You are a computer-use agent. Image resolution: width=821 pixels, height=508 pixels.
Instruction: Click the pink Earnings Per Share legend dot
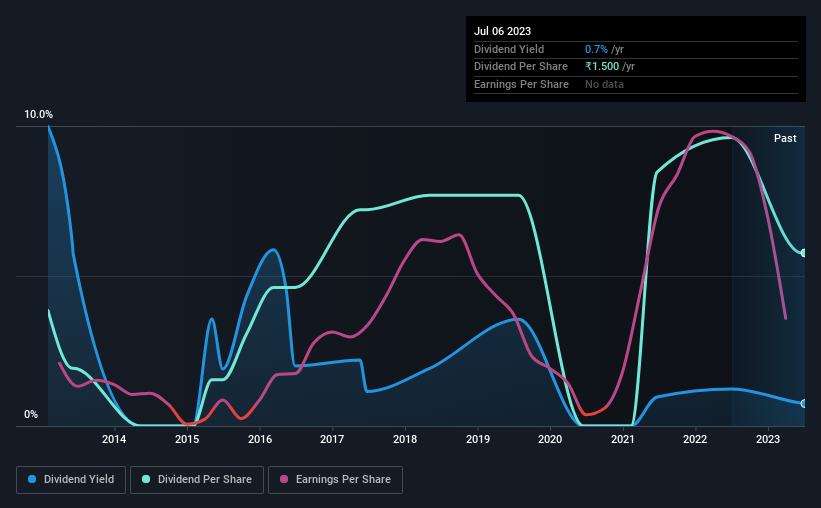(x=284, y=479)
